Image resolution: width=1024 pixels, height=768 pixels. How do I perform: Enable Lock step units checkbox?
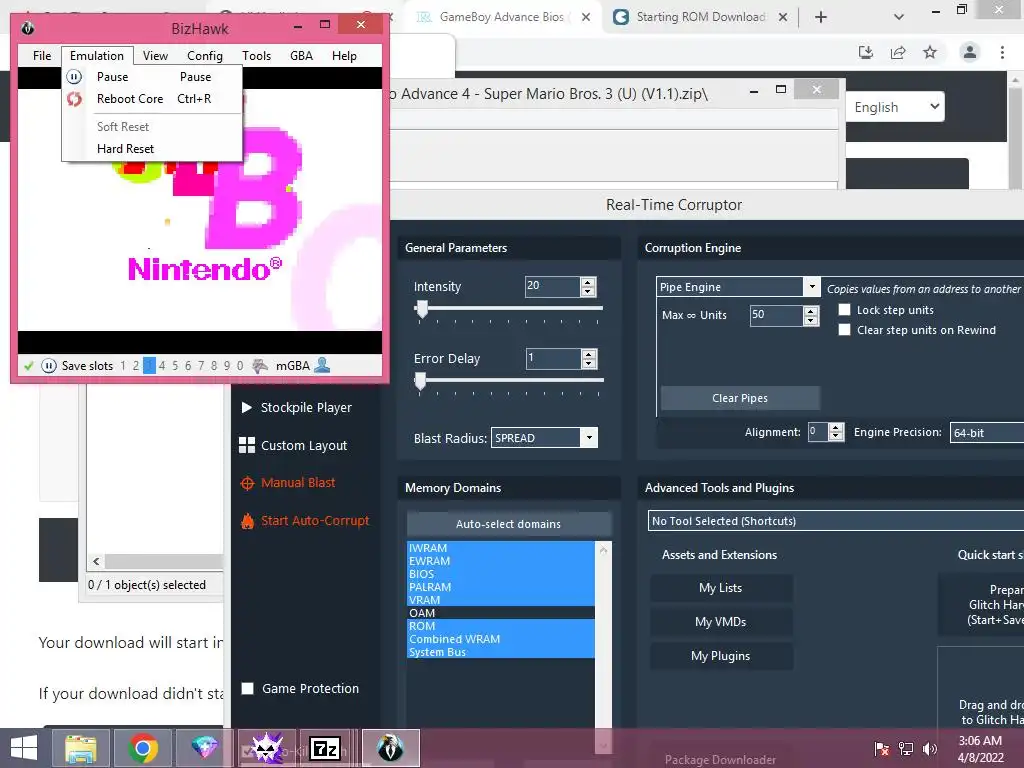(844, 310)
